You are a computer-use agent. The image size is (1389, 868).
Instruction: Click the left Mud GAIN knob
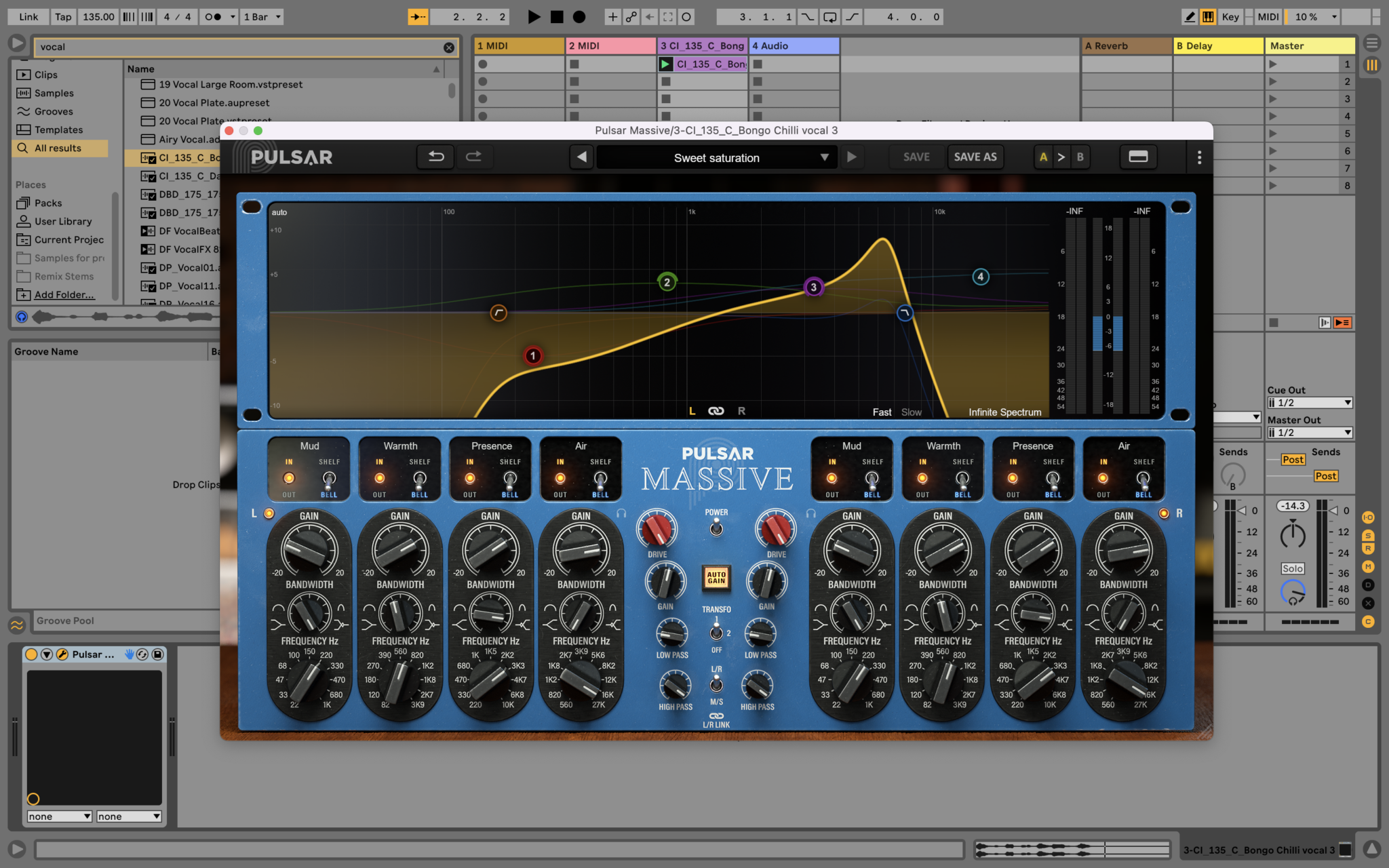point(309,549)
